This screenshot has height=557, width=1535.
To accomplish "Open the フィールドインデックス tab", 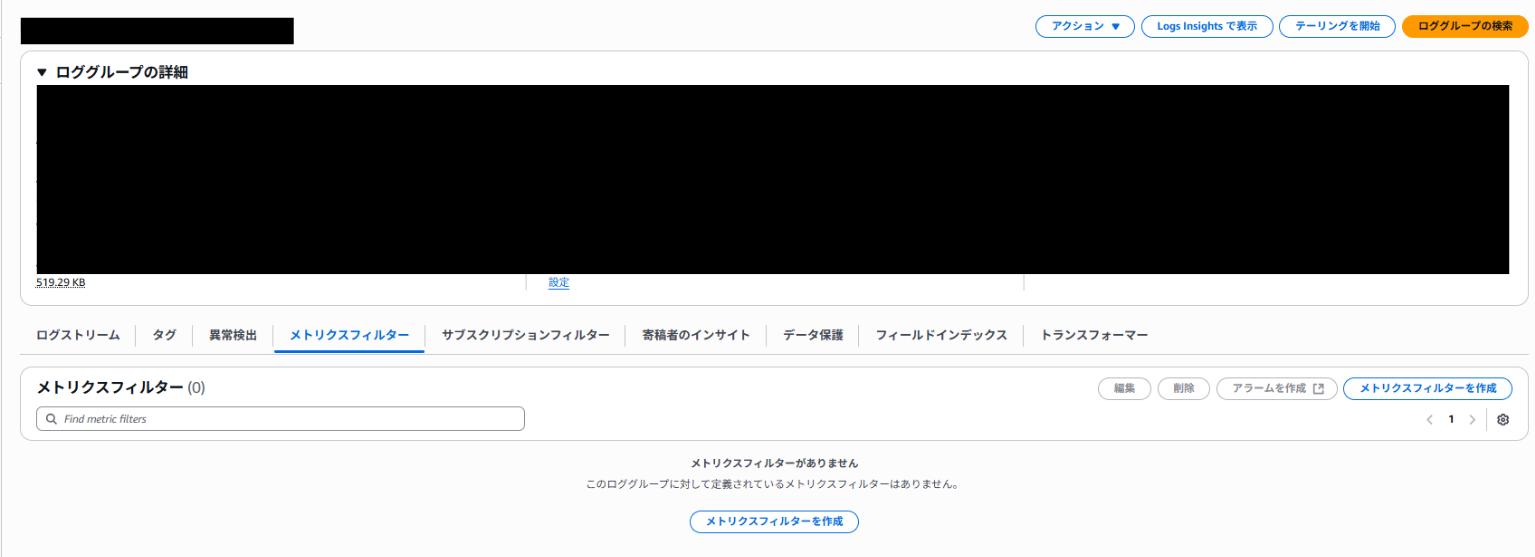I will coord(941,335).
